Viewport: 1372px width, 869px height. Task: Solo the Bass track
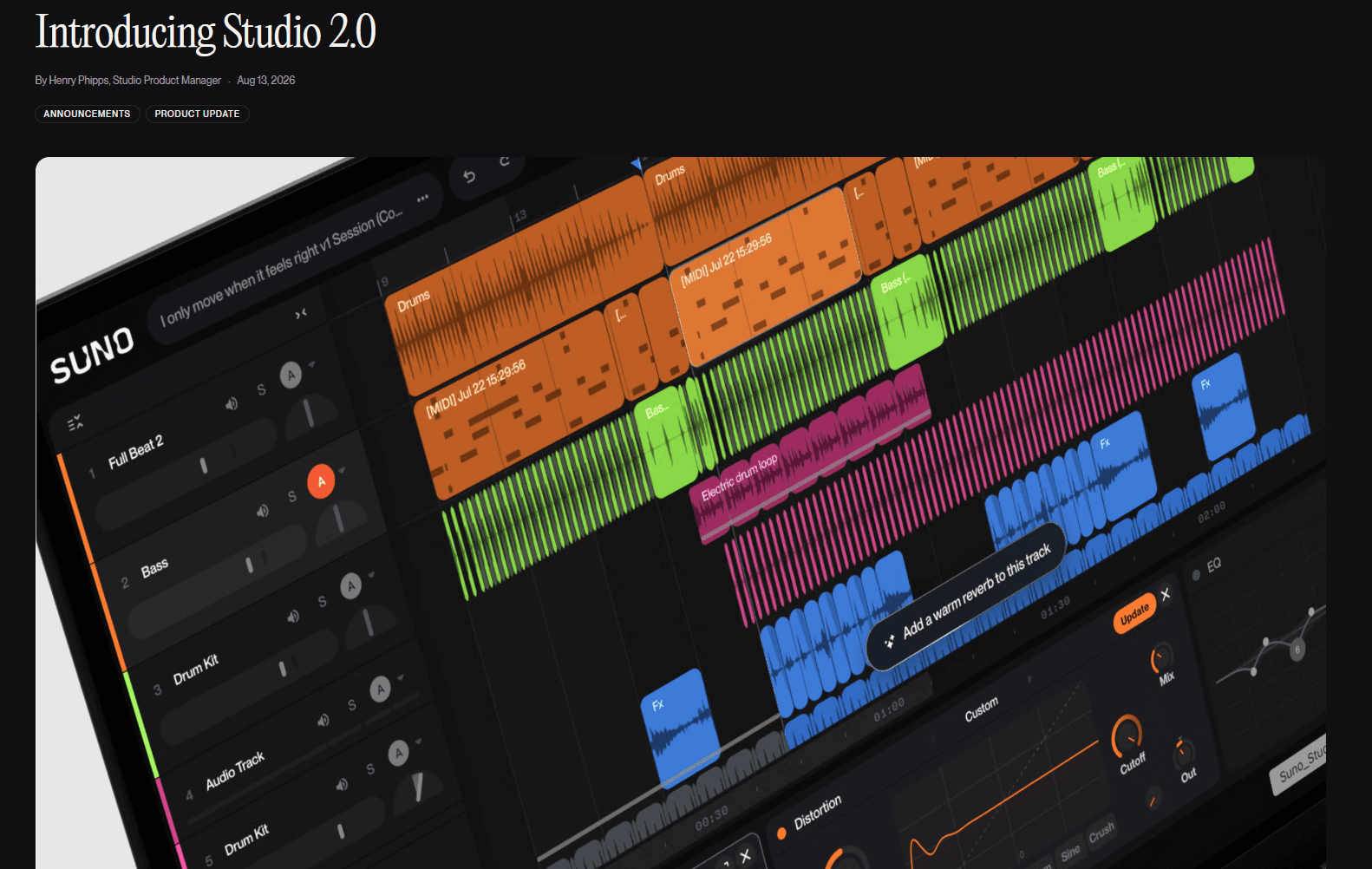pyautogui.click(x=292, y=497)
